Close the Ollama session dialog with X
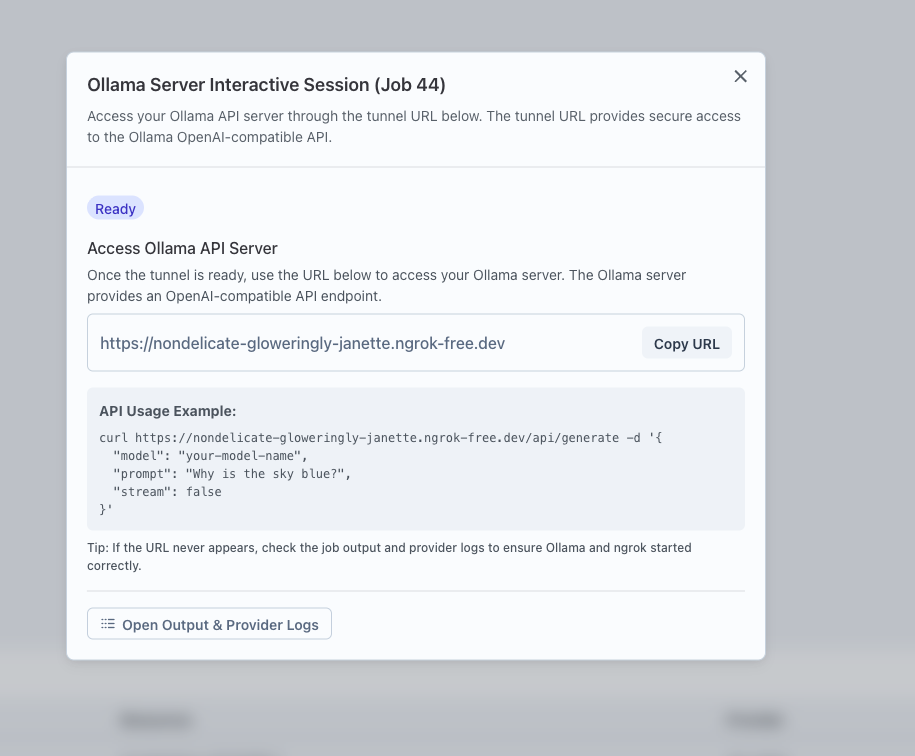Screen dimensions: 915x756 (740, 76)
